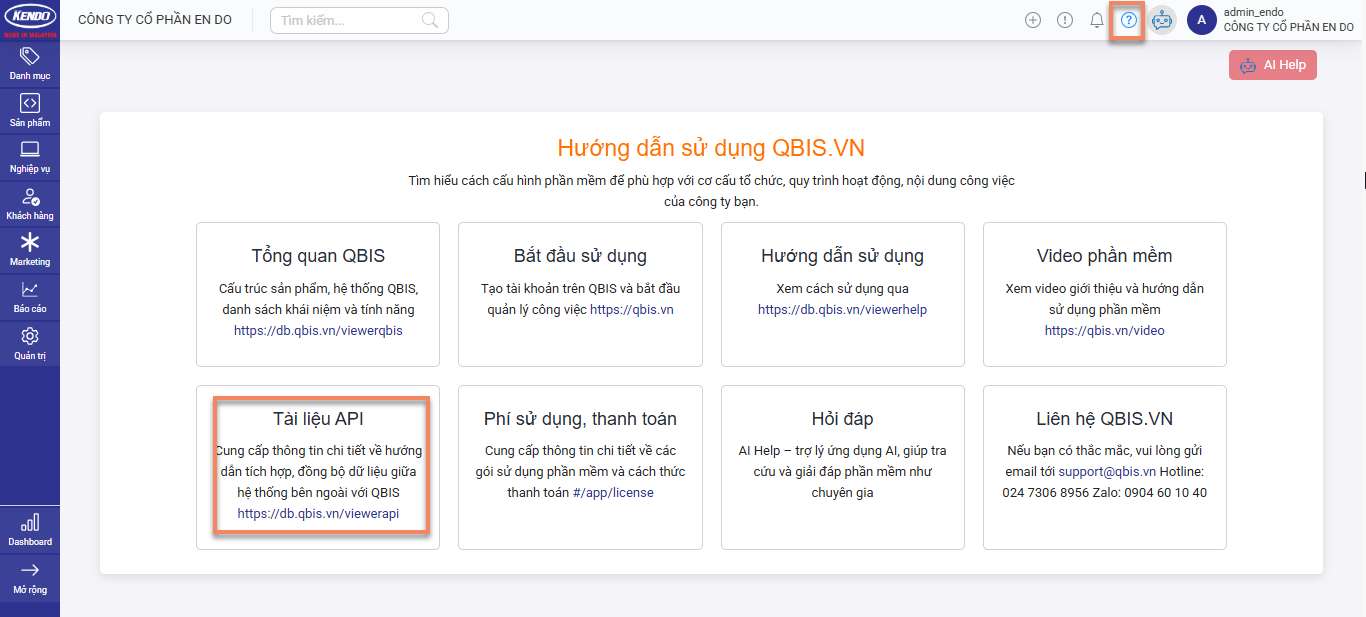Follow the db.qbis.vn/viewerhelp link
The image size is (1366, 617).
[843, 310]
